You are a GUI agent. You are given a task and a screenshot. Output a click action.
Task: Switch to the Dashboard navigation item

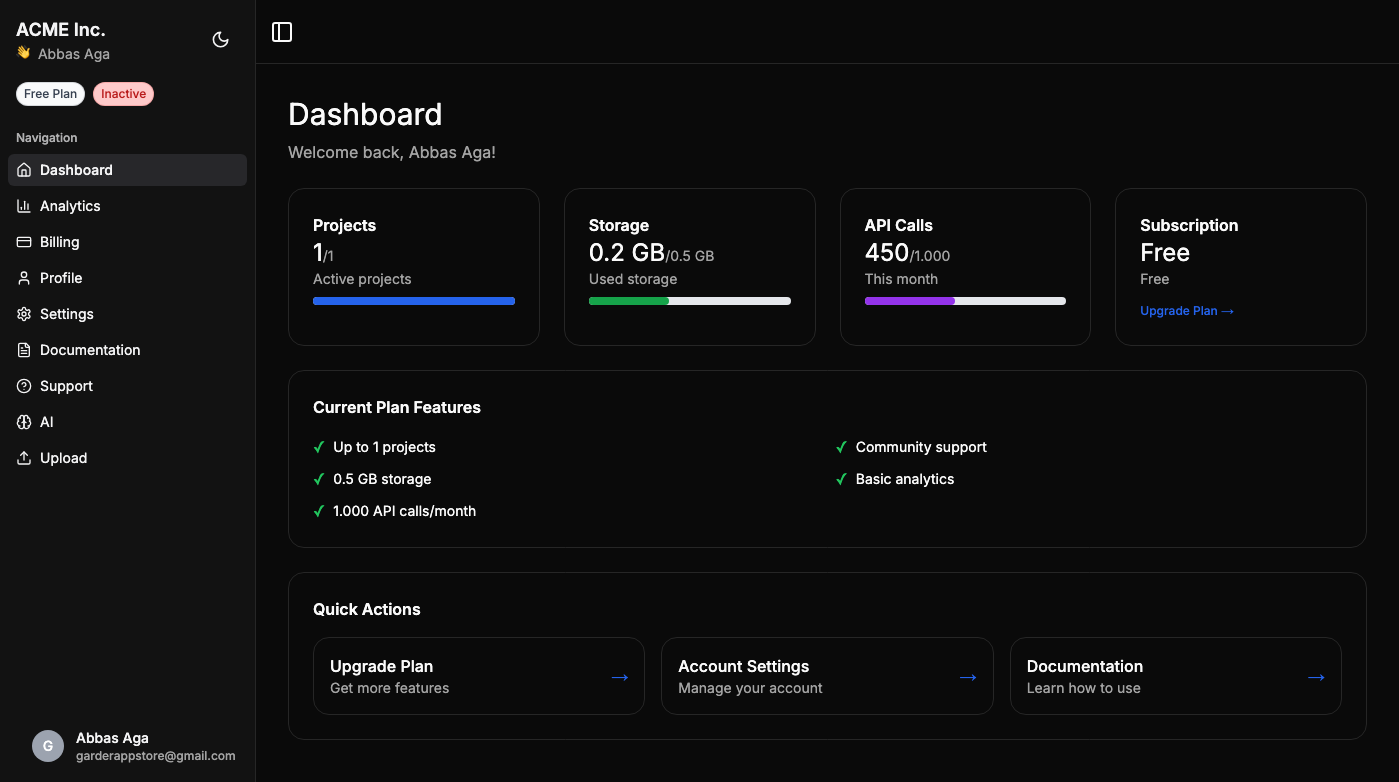(77, 170)
